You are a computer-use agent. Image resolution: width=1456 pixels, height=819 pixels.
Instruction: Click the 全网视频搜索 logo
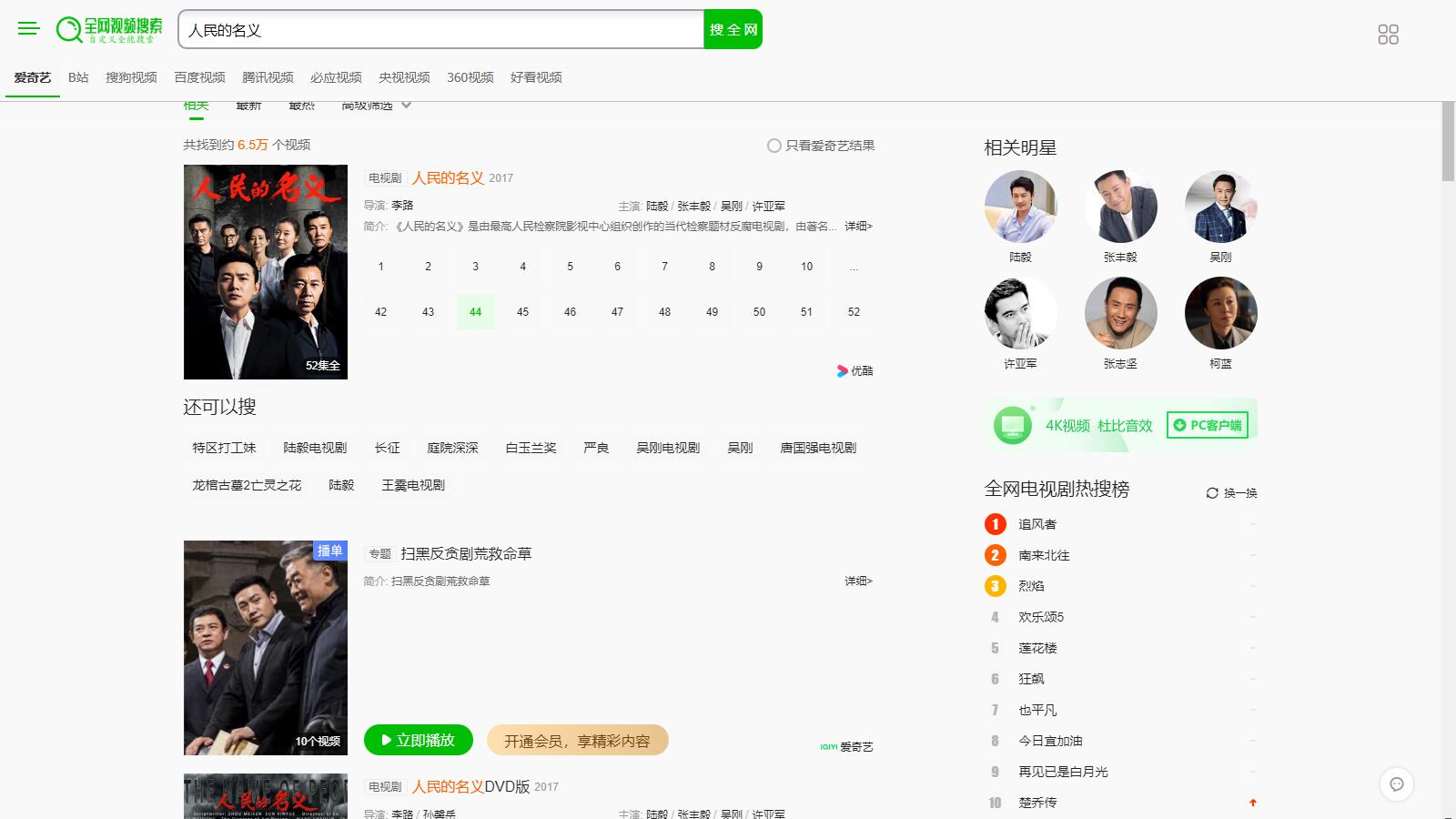pos(109,29)
